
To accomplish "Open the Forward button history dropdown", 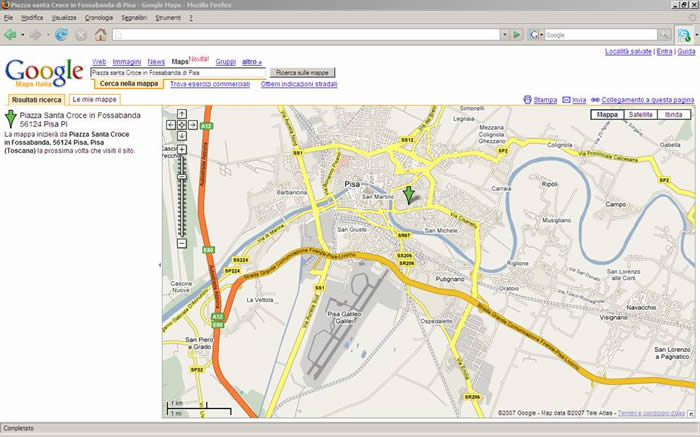I will coord(48,35).
